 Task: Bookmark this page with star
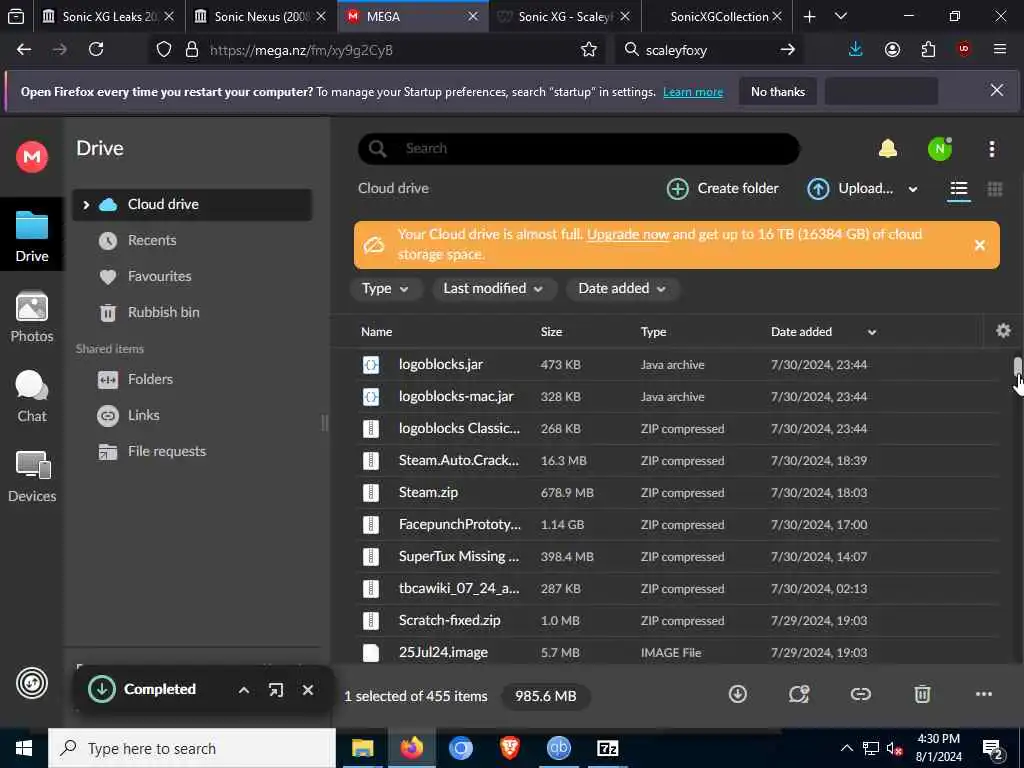point(588,50)
